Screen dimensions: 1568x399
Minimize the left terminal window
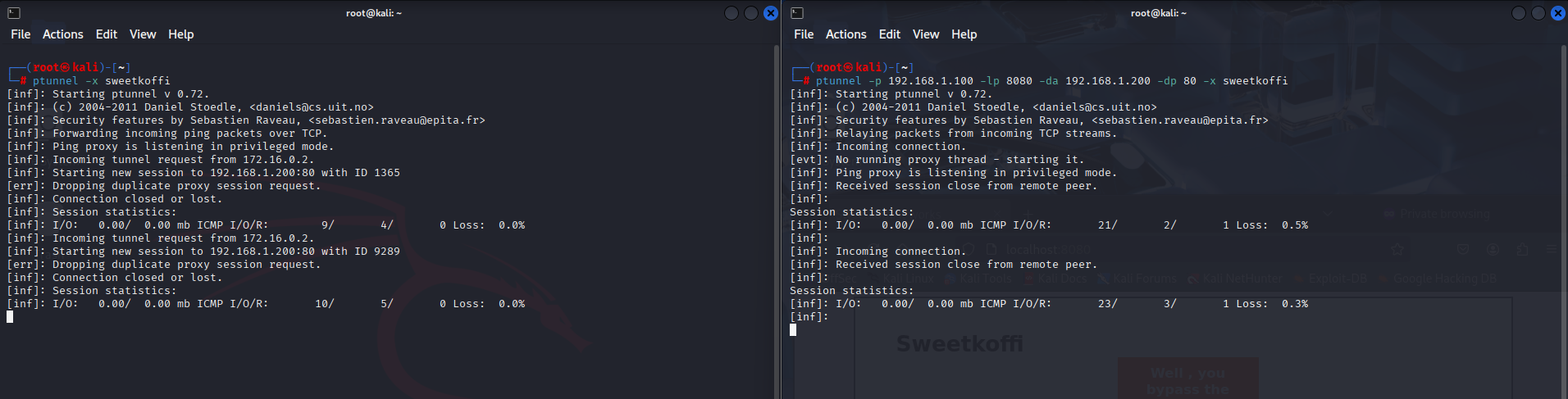[x=732, y=13]
